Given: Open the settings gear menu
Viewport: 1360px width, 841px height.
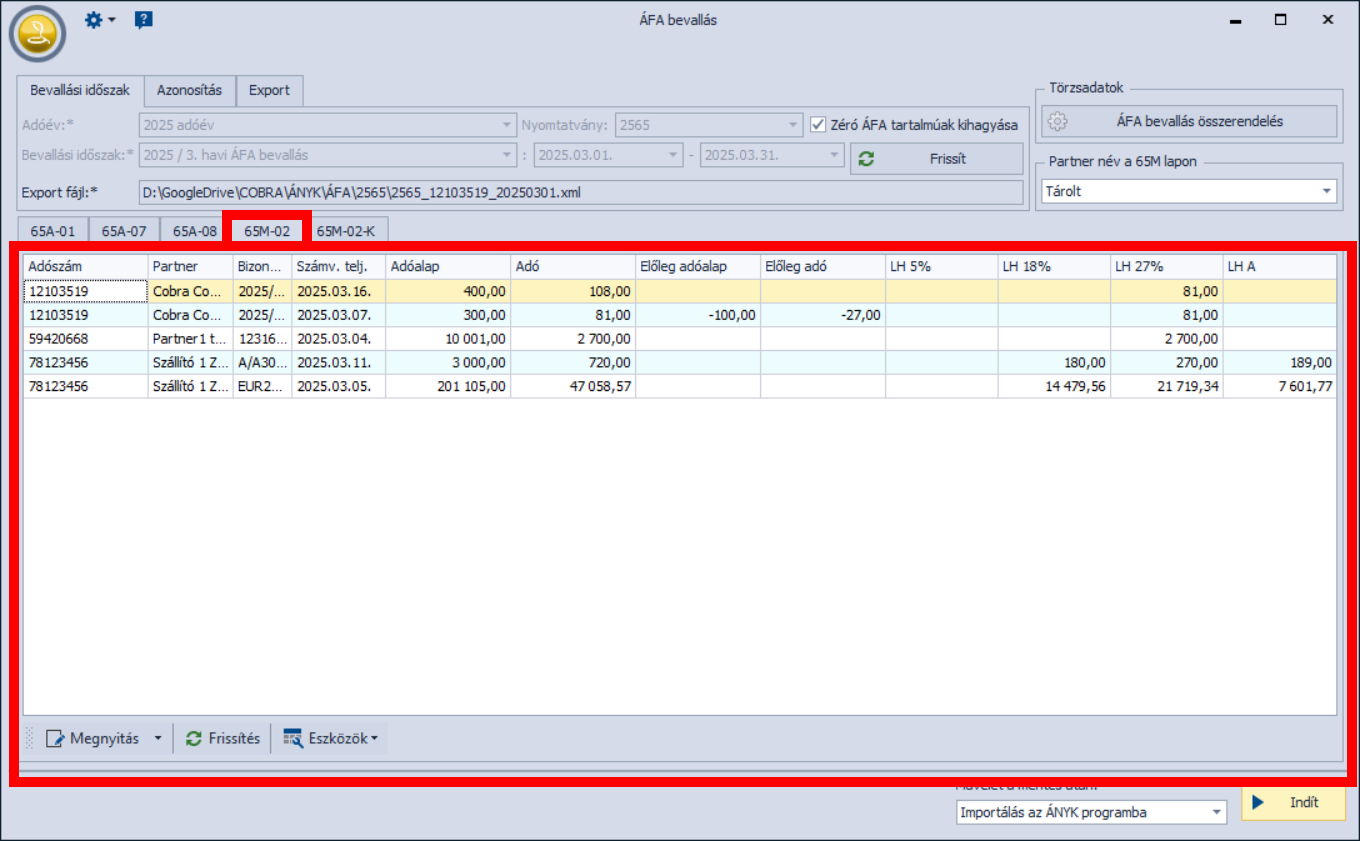Looking at the screenshot, I should click(94, 20).
